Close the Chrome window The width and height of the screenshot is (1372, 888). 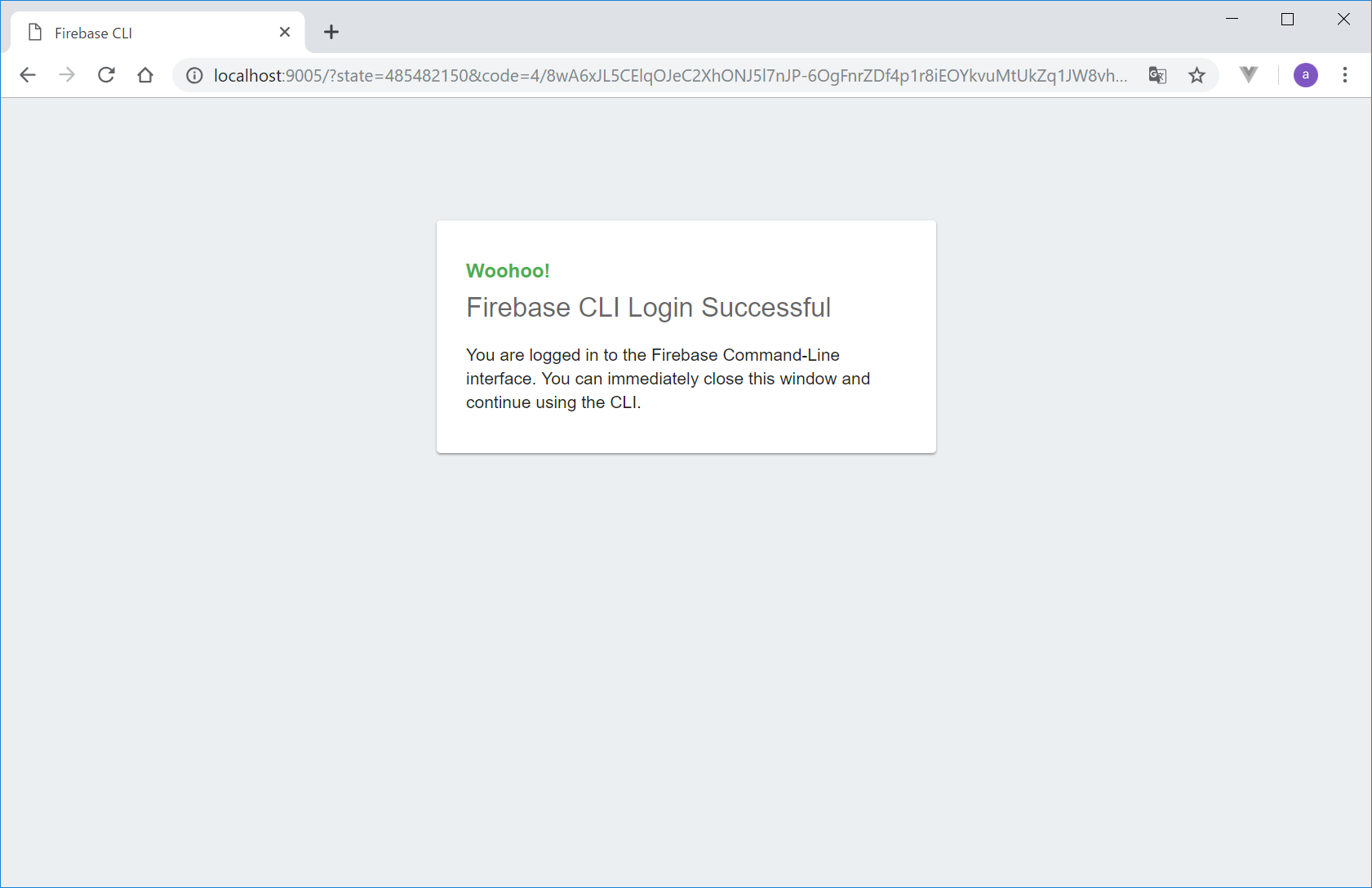pos(1343,19)
